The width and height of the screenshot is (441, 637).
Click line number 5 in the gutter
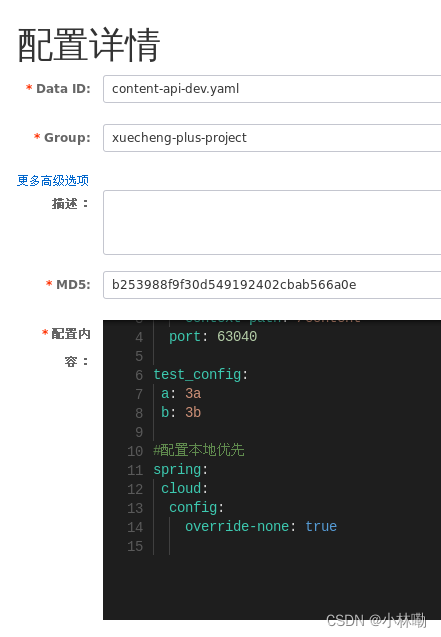click(139, 356)
